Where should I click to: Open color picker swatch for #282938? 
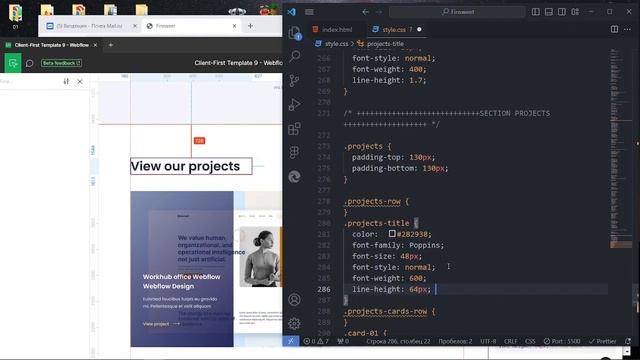(392, 233)
